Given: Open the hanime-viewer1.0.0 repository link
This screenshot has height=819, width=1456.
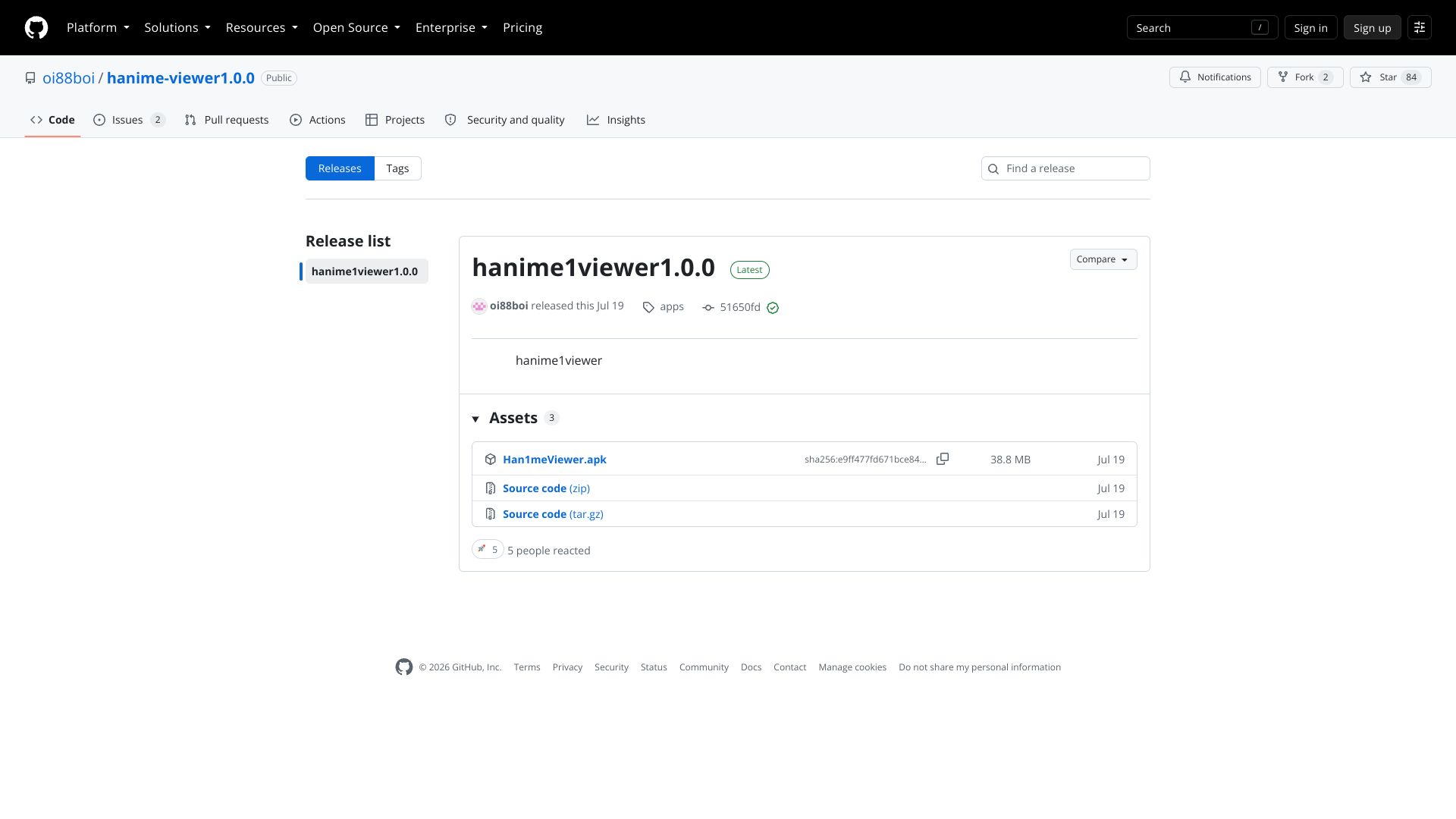Looking at the screenshot, I should click(x=180, y=78).
